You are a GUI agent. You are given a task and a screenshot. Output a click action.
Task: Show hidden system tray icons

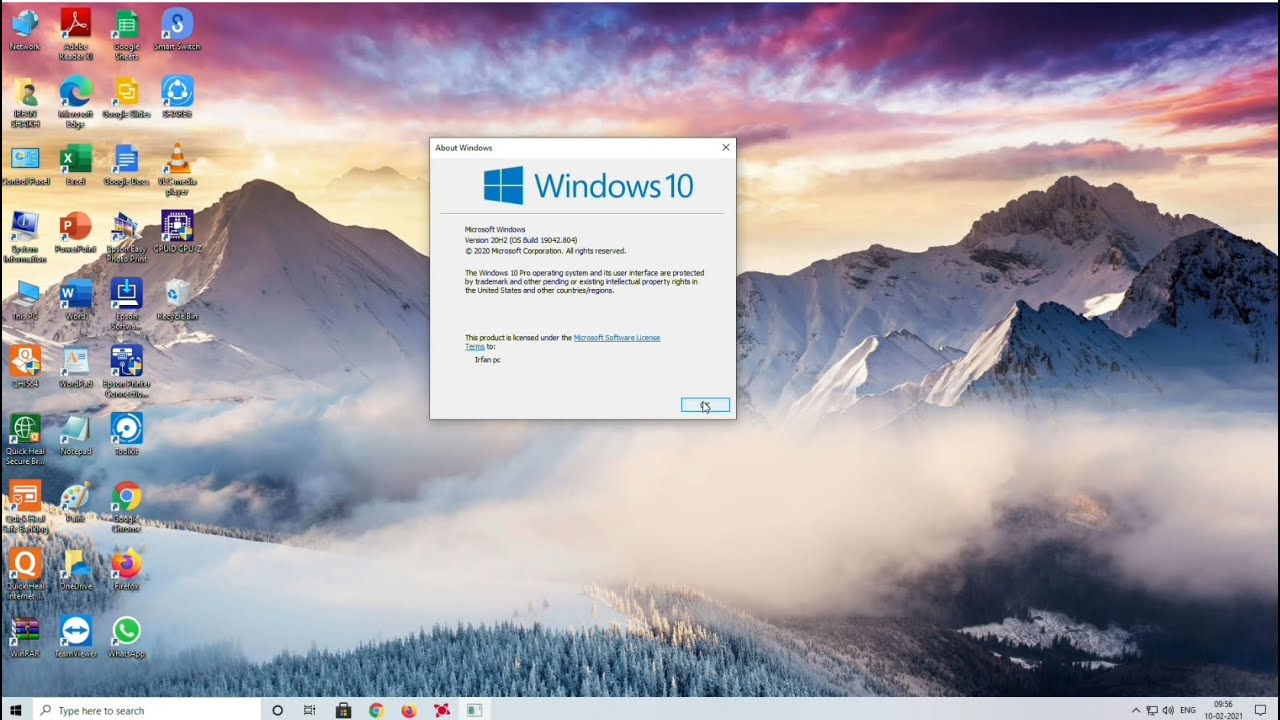coord(1135,710)
